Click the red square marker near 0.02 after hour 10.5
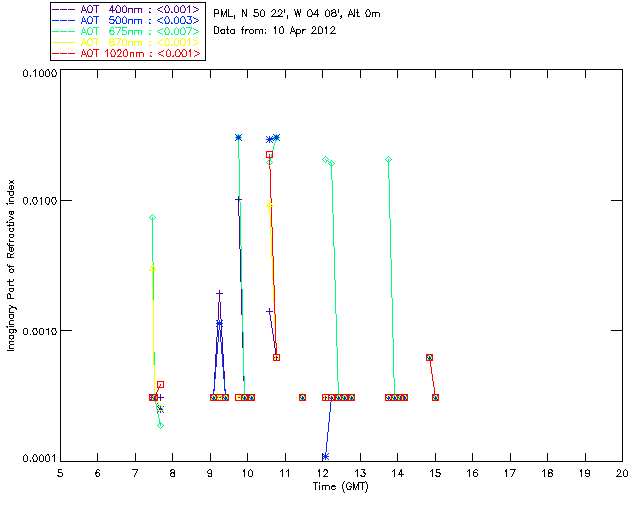This screenshot has width=640, height=512. 269,155
